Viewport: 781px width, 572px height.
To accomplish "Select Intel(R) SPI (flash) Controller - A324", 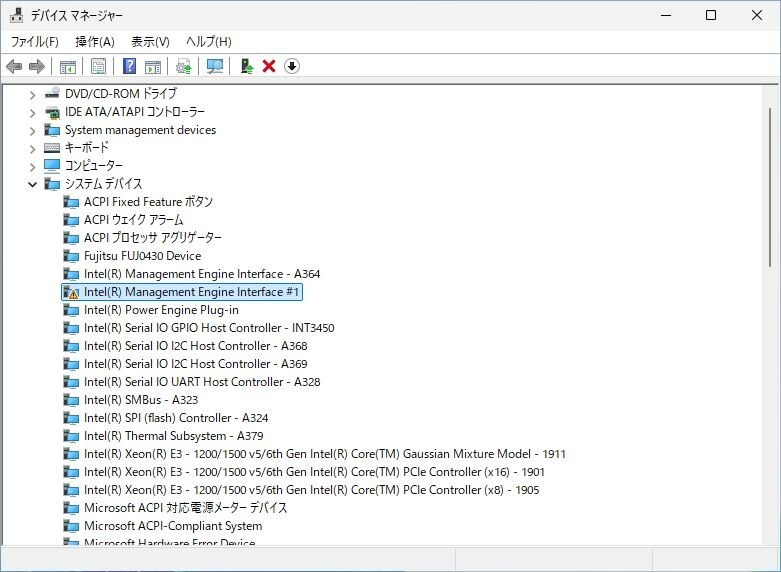I will tap(176, 418).
